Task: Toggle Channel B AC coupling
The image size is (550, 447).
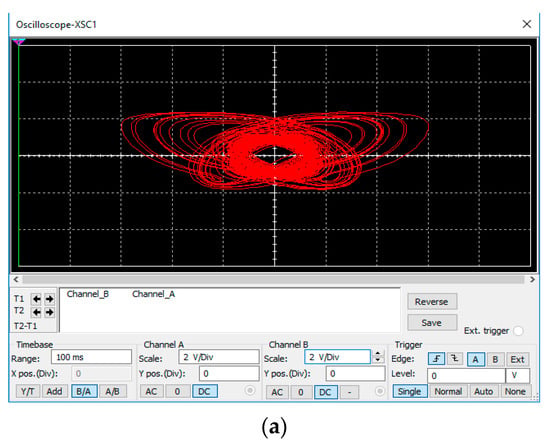Action: [277, 392]
